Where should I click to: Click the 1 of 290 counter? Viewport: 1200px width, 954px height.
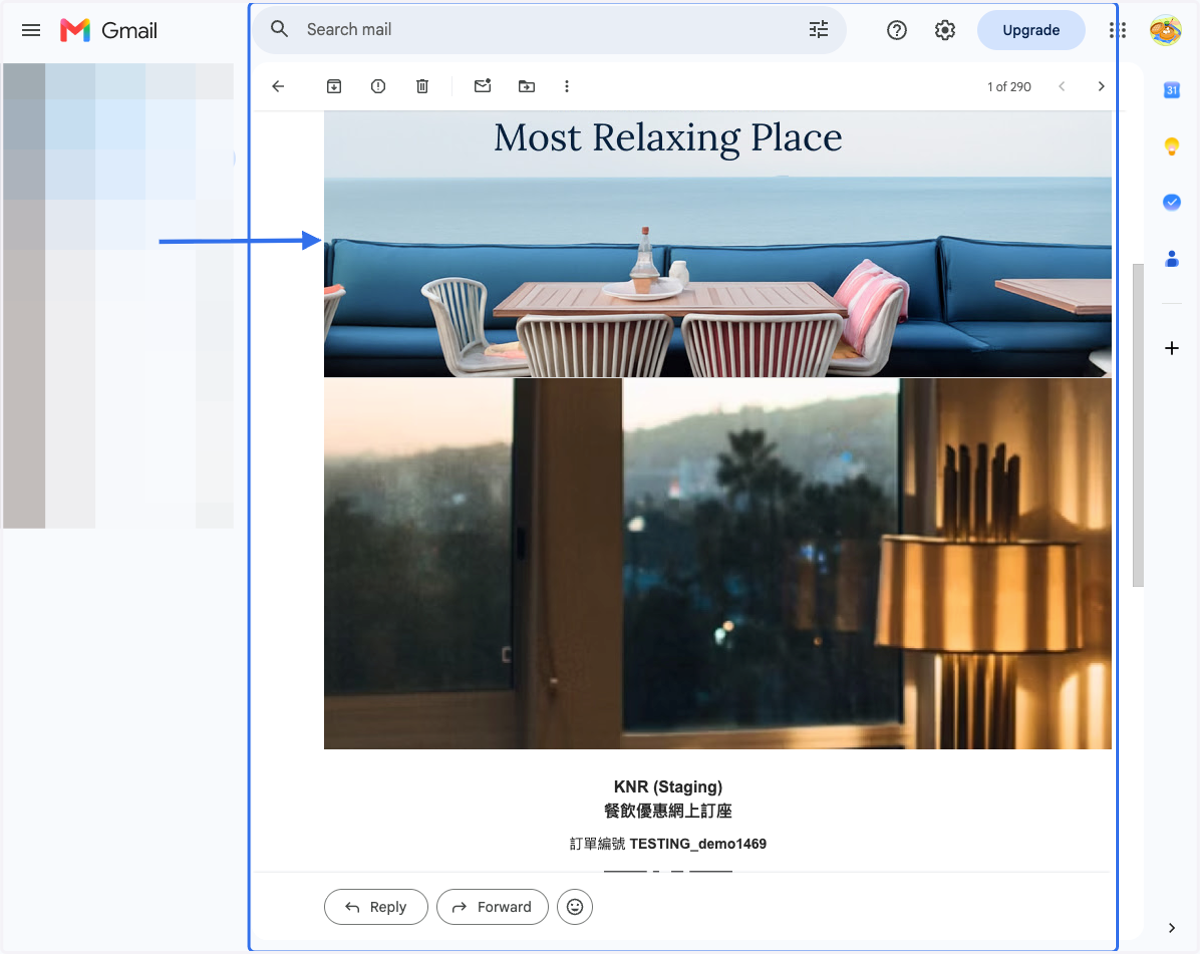point(1009,87)
